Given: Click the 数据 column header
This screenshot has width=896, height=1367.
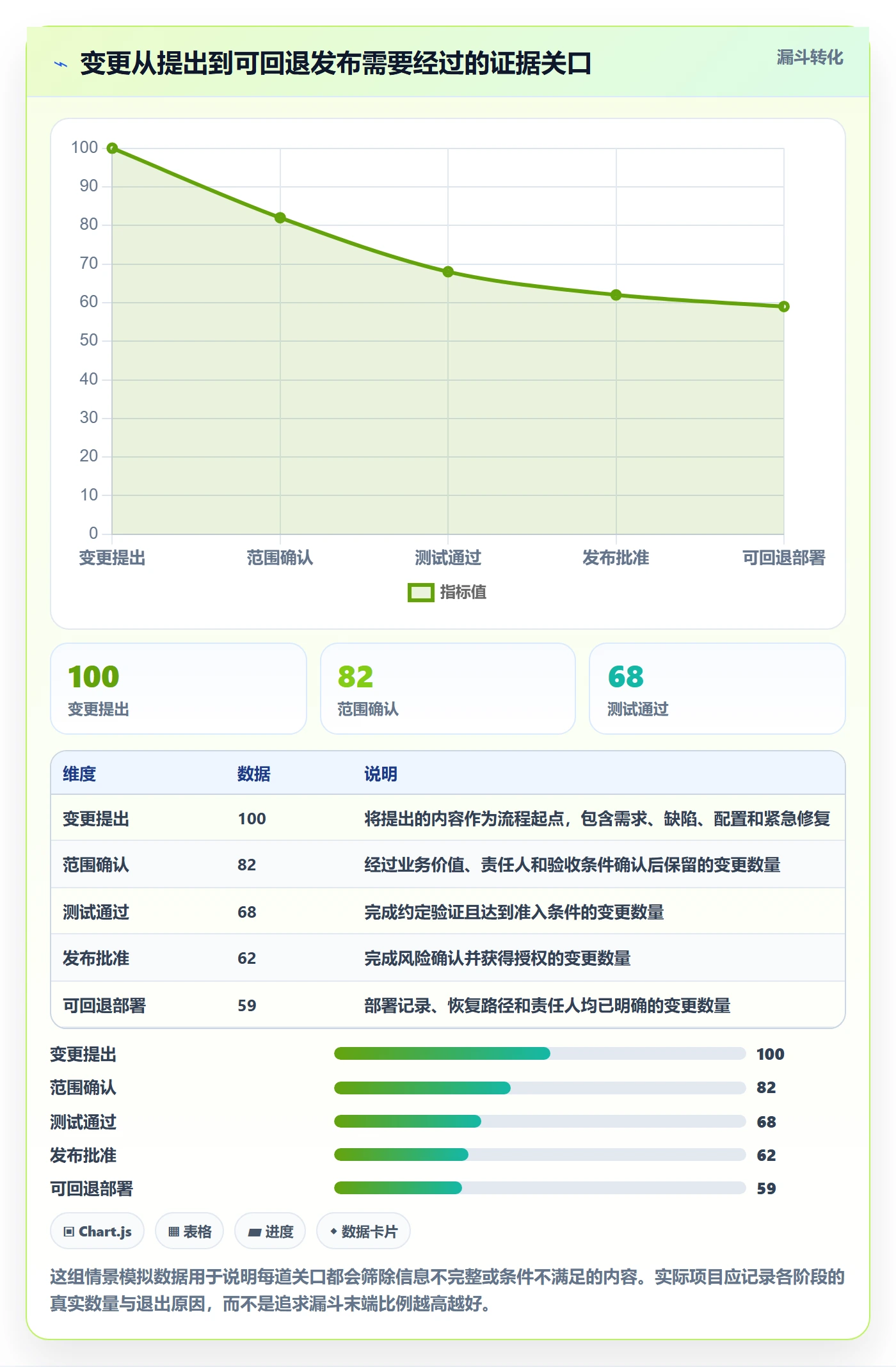Looking at the screenshot, I should (254, 774).
